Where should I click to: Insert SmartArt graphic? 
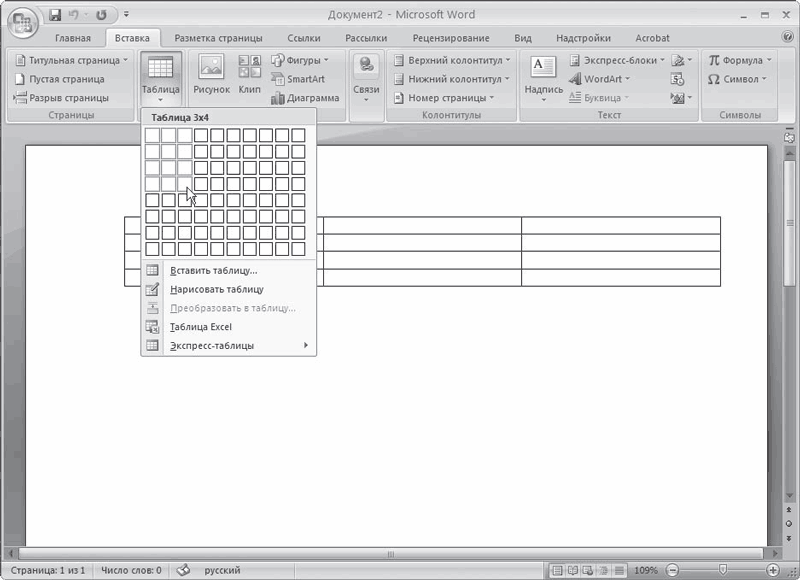pyautogui.click(x=298, y=79)
